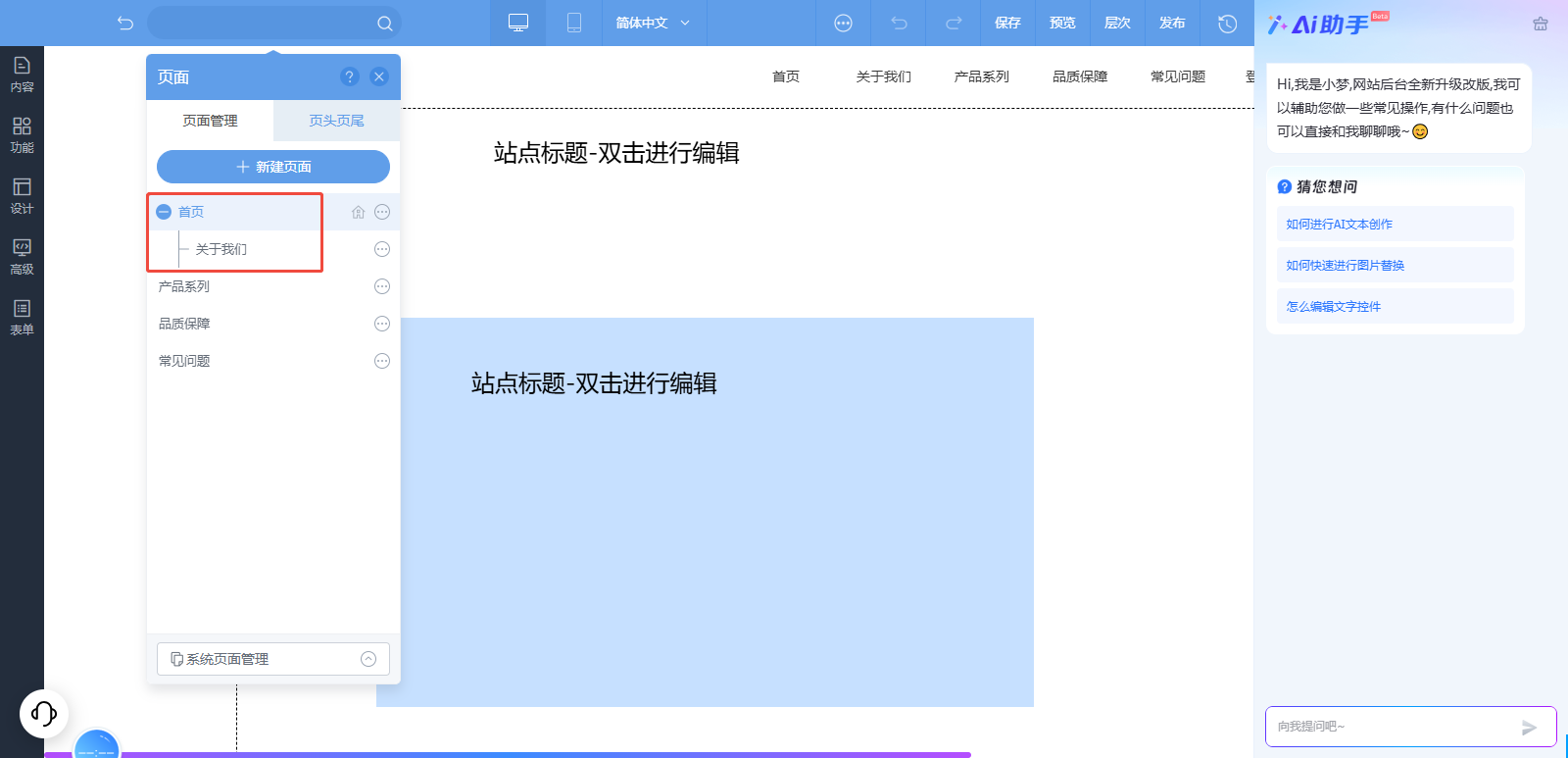Switch to the 页头页尾 tab
This screenshot has height=758, width=1568.
(x=336, y=121)
